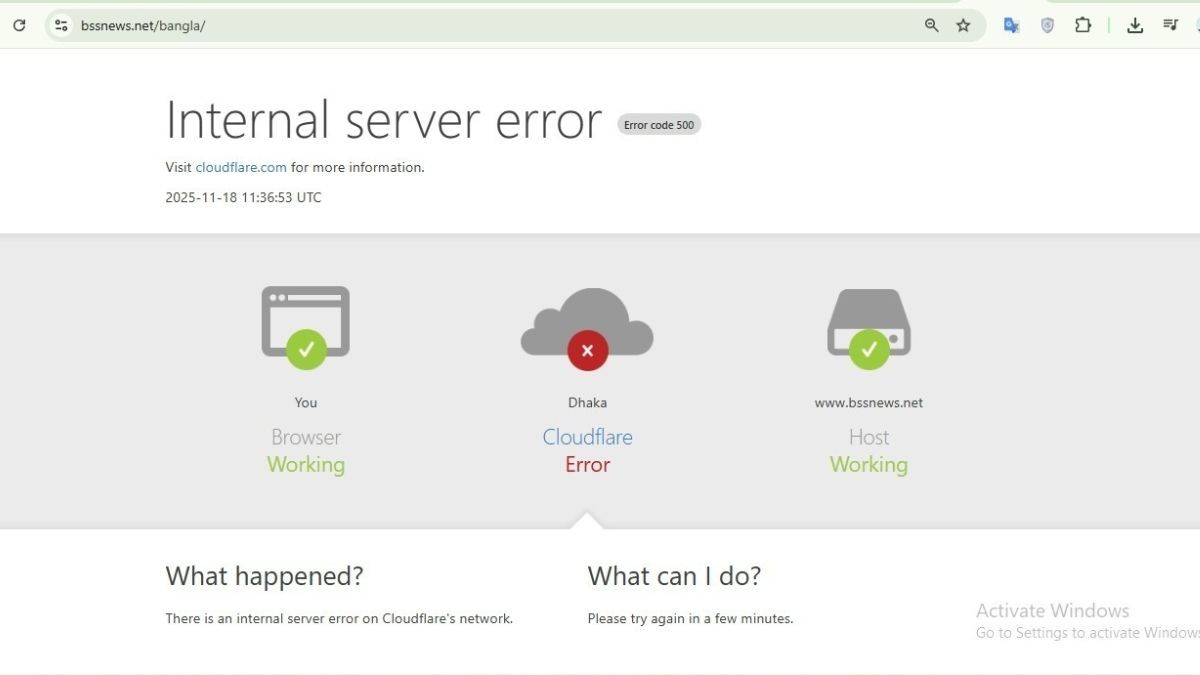Click the zoom magnifier icon in address bar
Screen dimensions: 1200x675
point(931,26)
